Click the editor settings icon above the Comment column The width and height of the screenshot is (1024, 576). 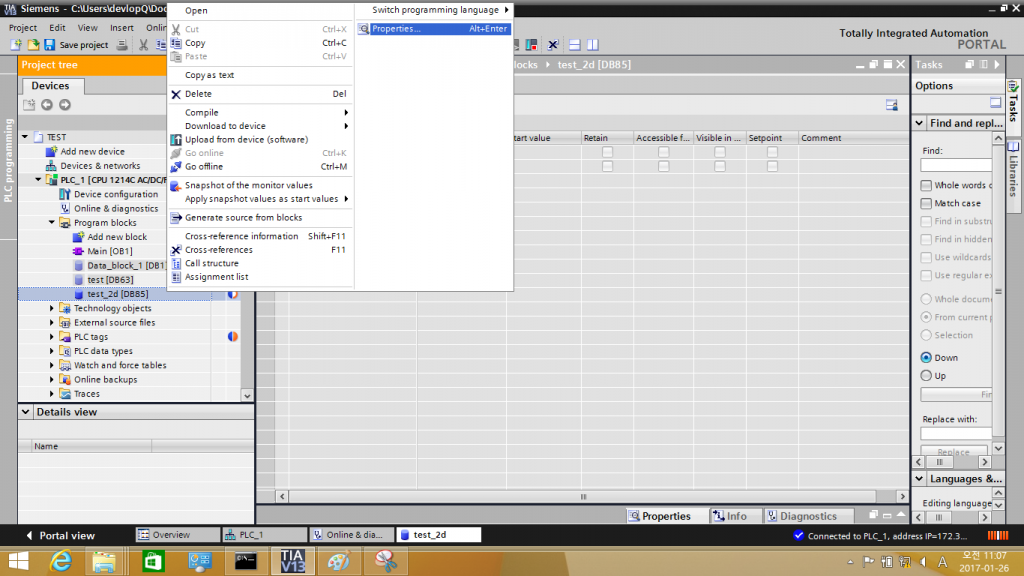[891, 105]
